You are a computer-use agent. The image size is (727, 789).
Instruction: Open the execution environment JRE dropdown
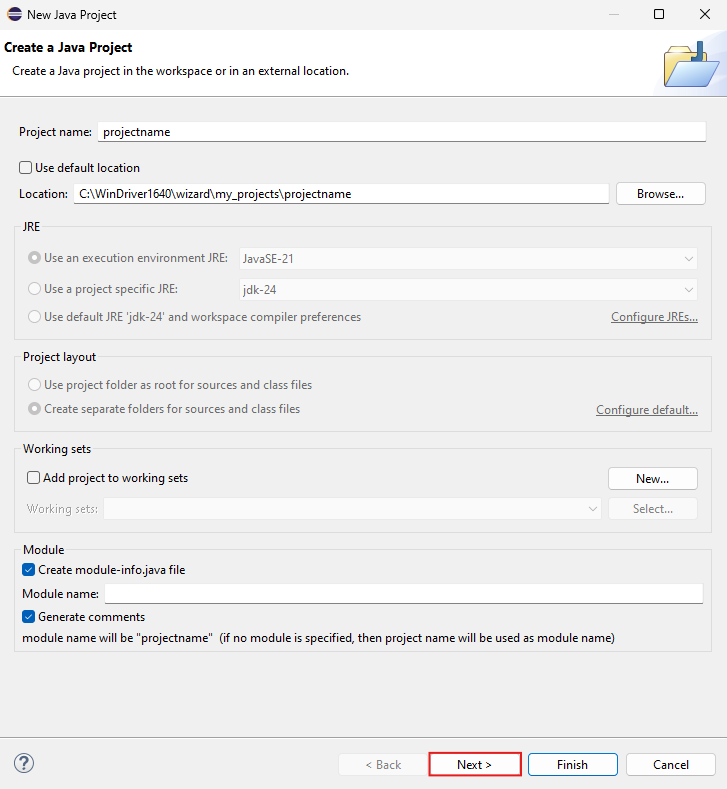pos(468,258)
